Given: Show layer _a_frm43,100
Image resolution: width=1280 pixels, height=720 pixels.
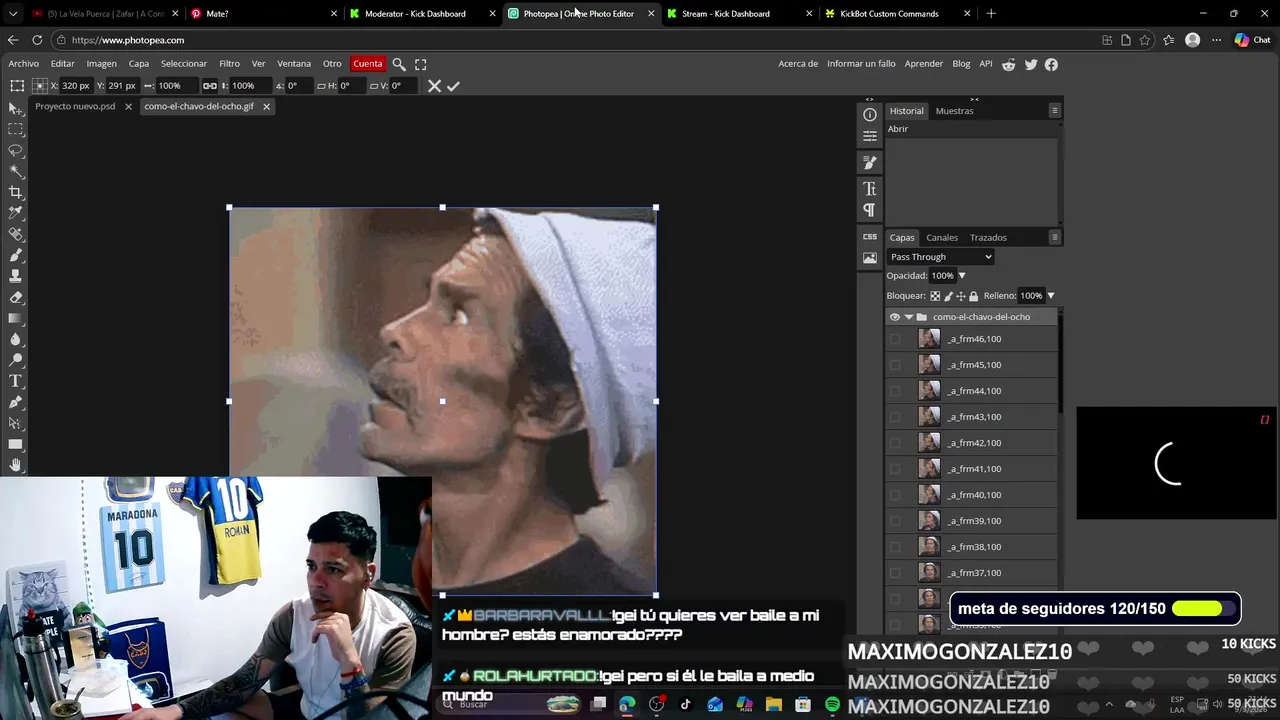Looking at the screenshot, I should click(x=895, y=417).
